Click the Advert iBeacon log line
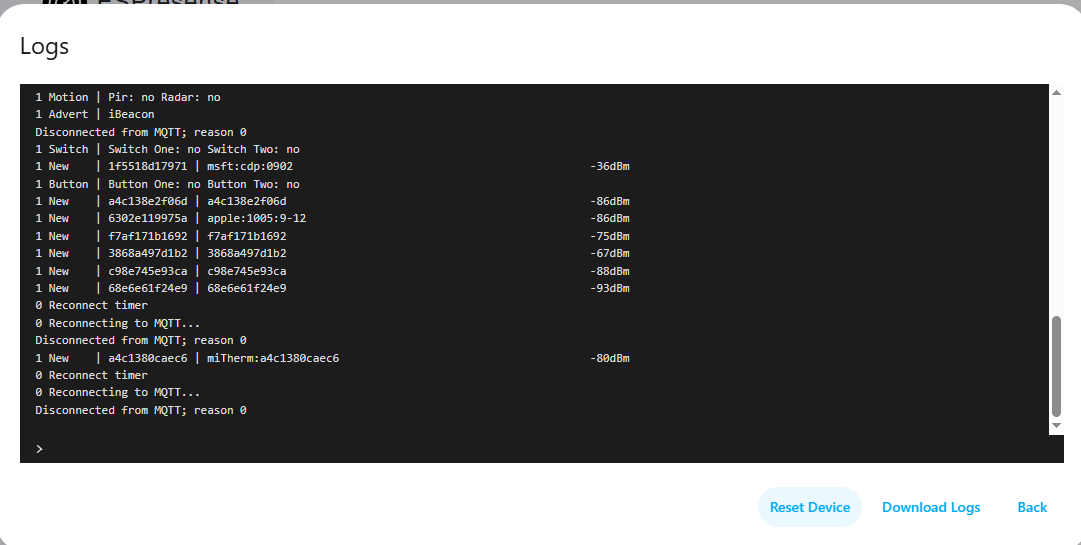 coord(95,114)
